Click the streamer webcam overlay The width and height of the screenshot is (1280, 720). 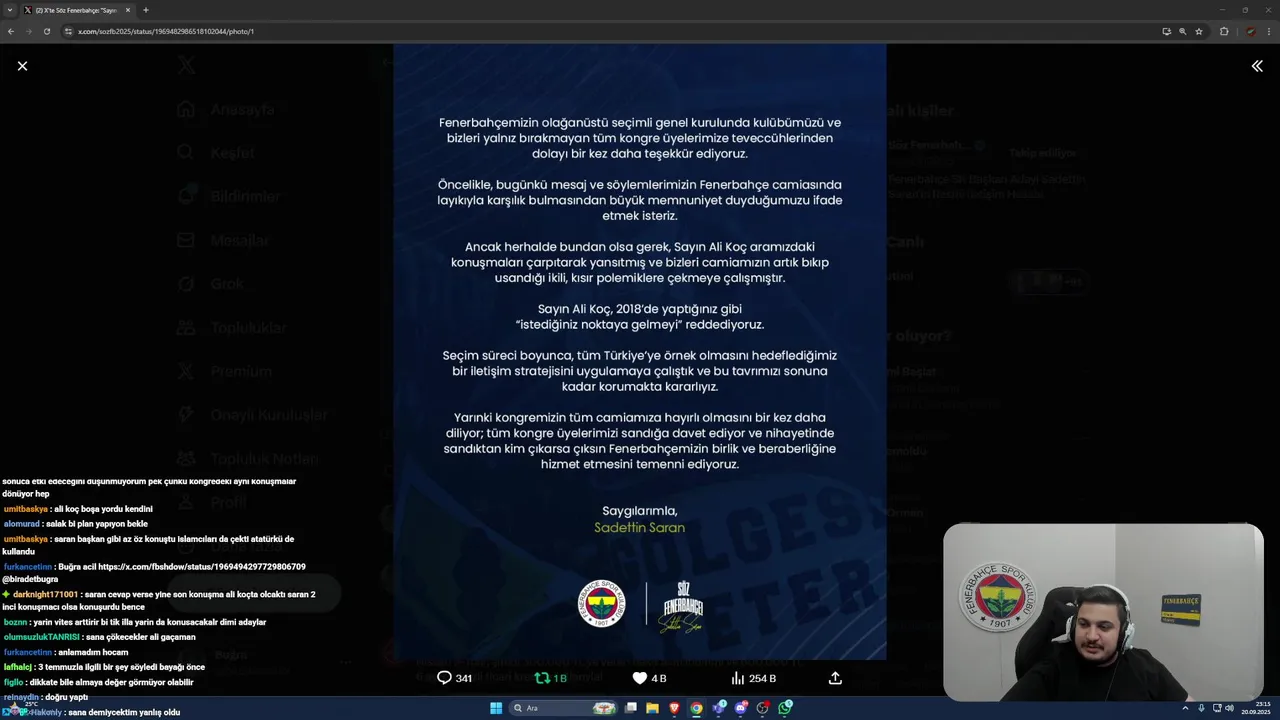point(1103,612)
